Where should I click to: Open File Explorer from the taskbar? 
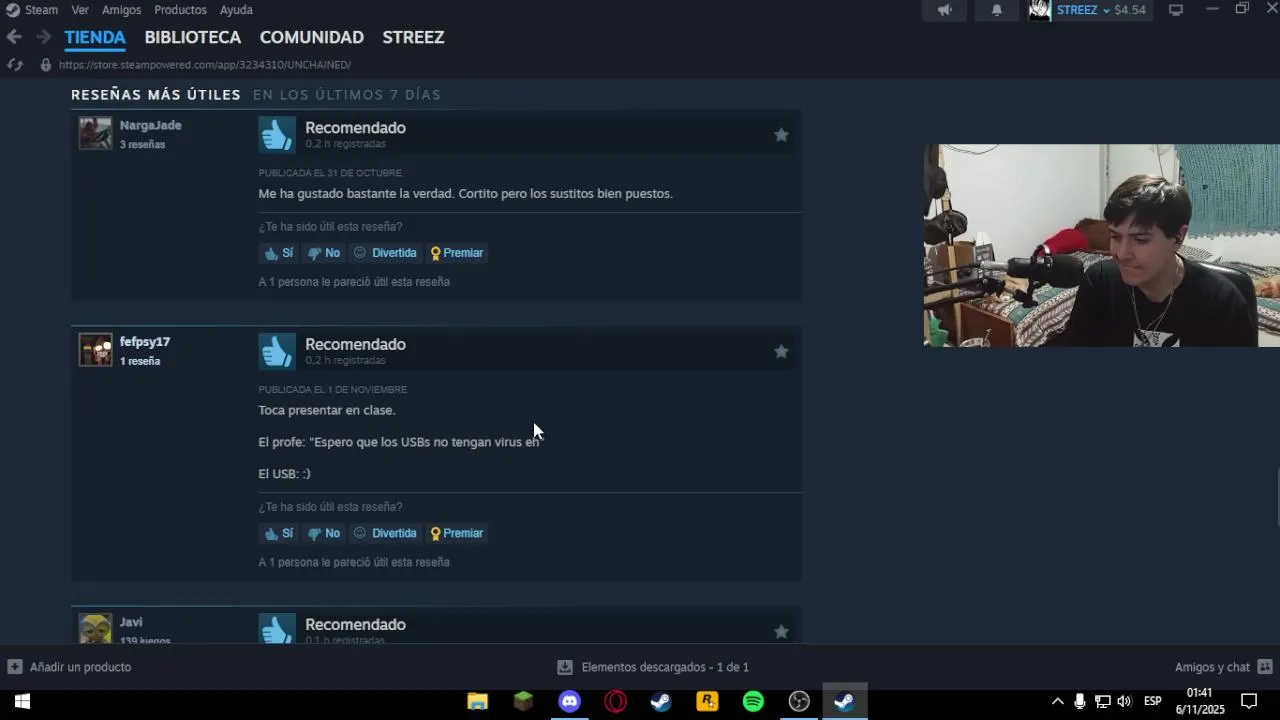pos(477,702)
